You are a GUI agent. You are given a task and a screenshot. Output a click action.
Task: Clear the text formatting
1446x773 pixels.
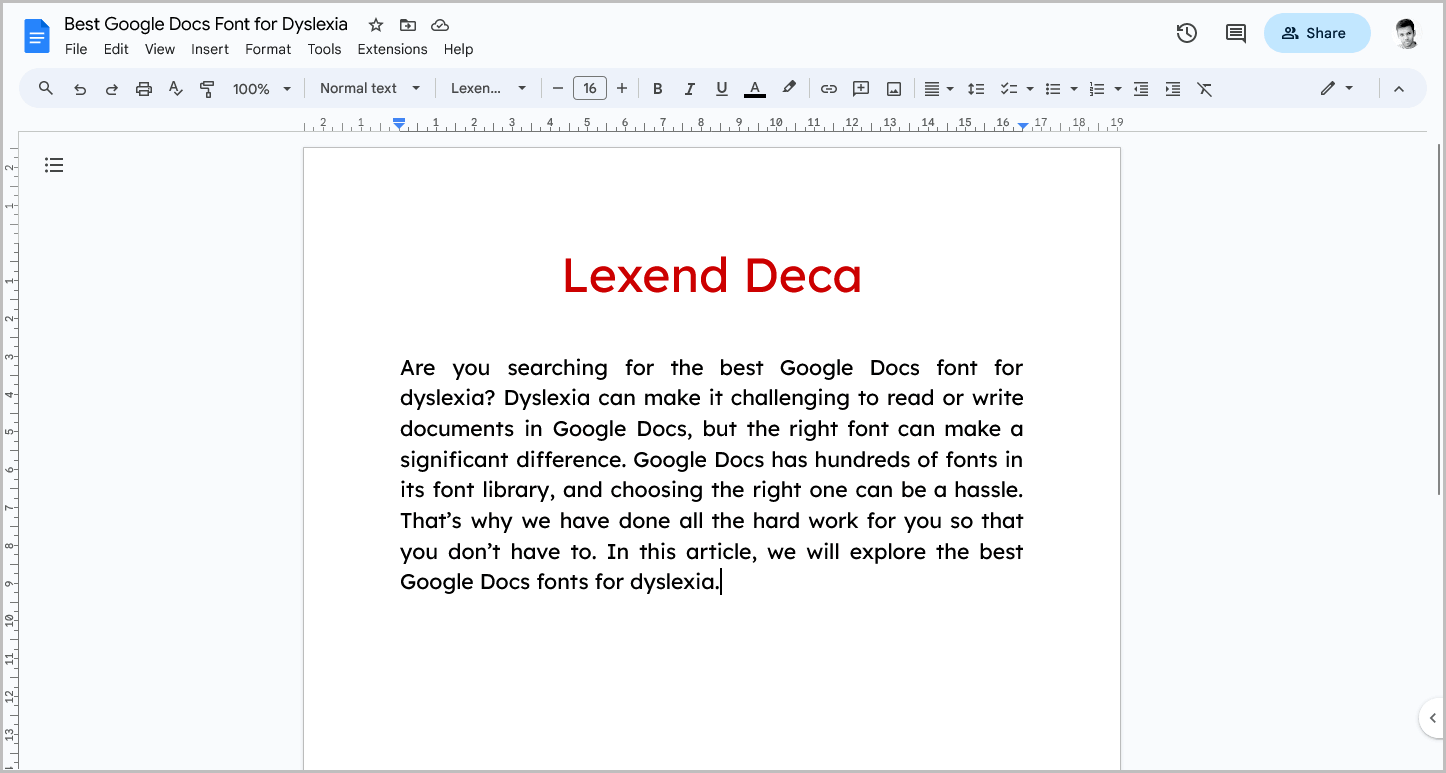tap(1205, 89)
